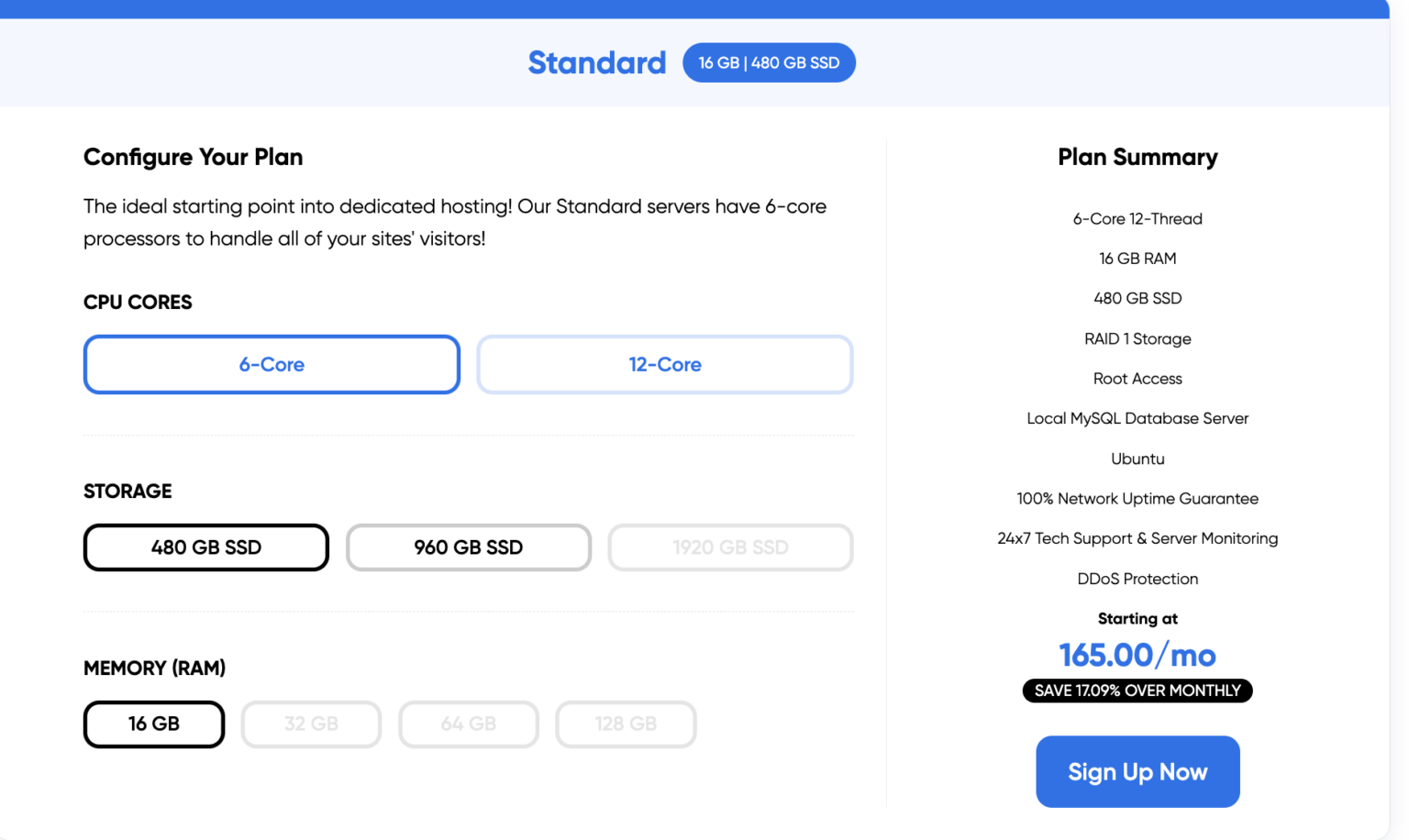Pick the 1920 GB SSD storage tier
Viewport: 1409px width, 840px height.
(x=730, y=547)
